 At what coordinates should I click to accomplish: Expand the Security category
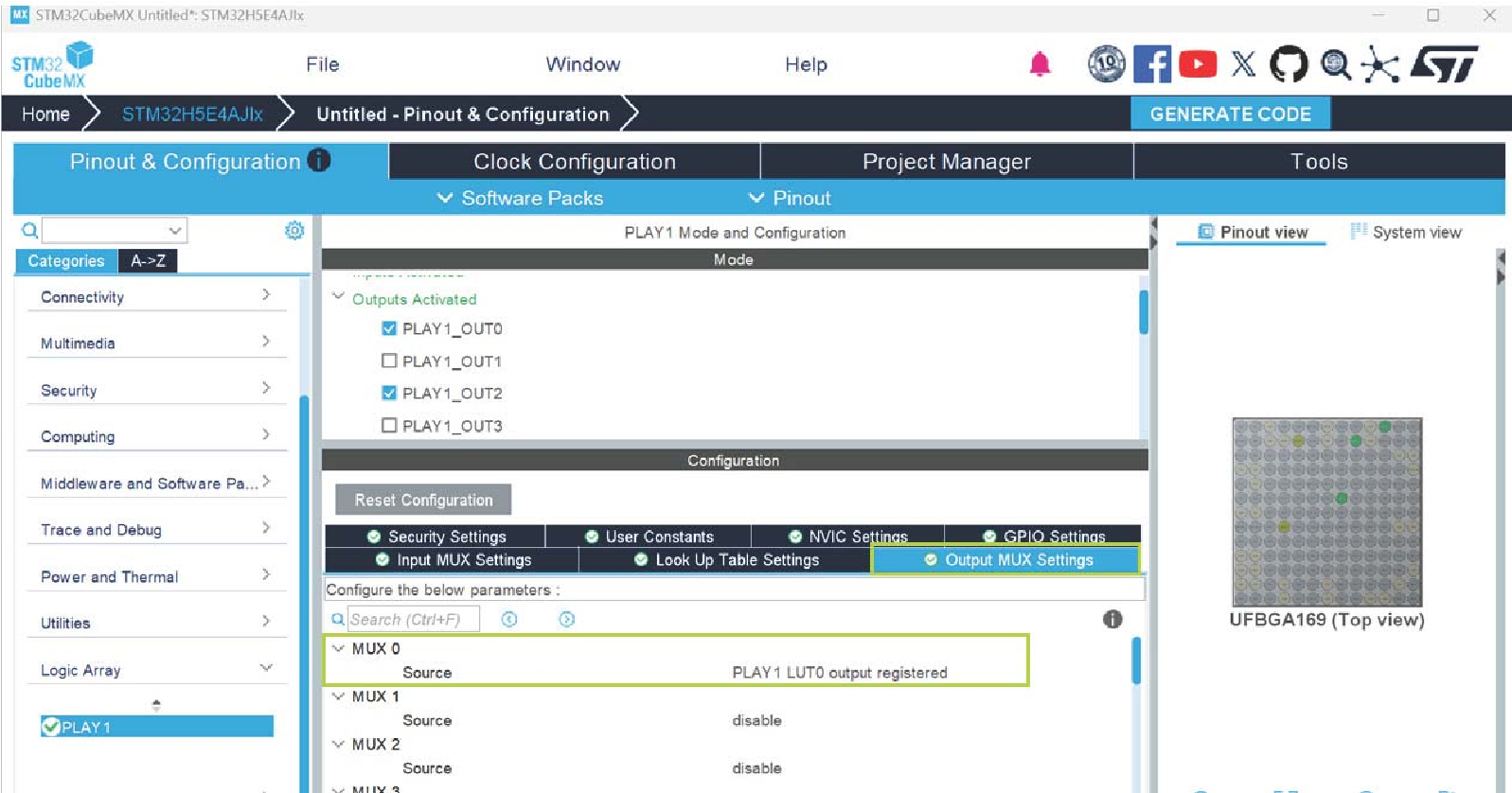tap(266, 388)
